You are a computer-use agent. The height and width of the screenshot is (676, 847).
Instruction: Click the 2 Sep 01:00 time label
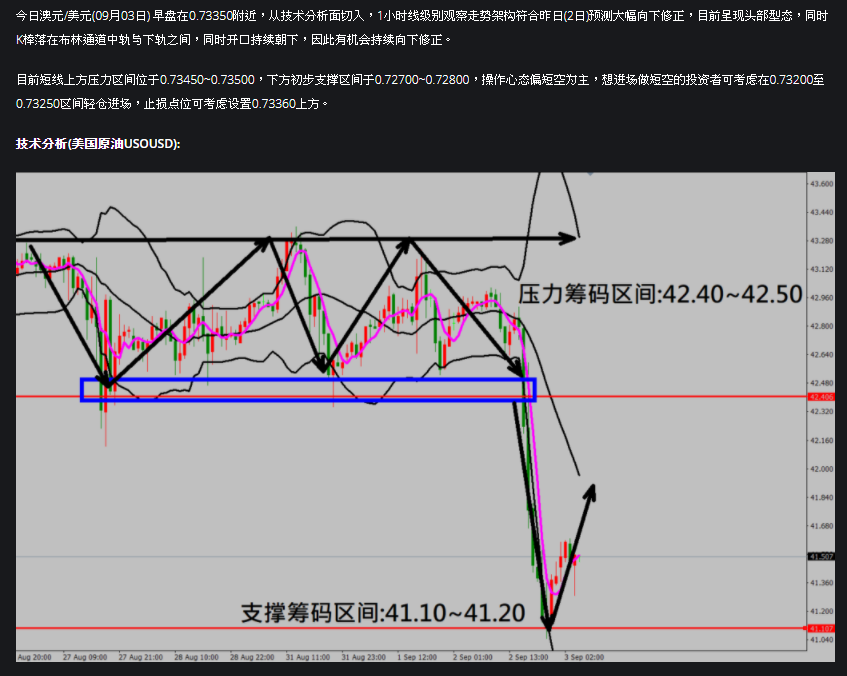click(473, 658)
